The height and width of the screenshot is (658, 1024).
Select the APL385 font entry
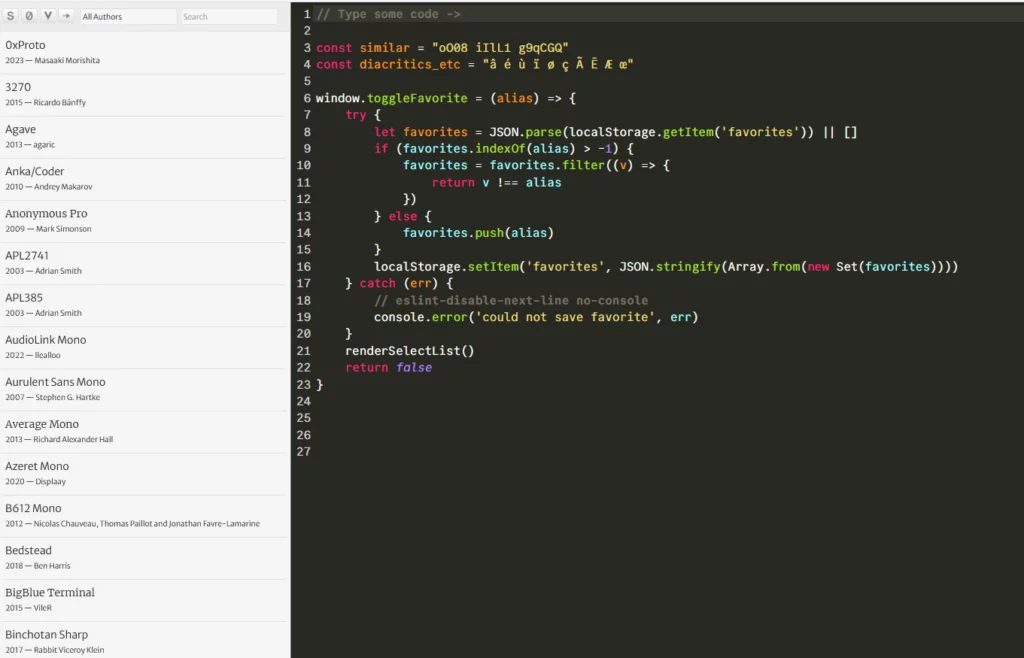point(144,306)
